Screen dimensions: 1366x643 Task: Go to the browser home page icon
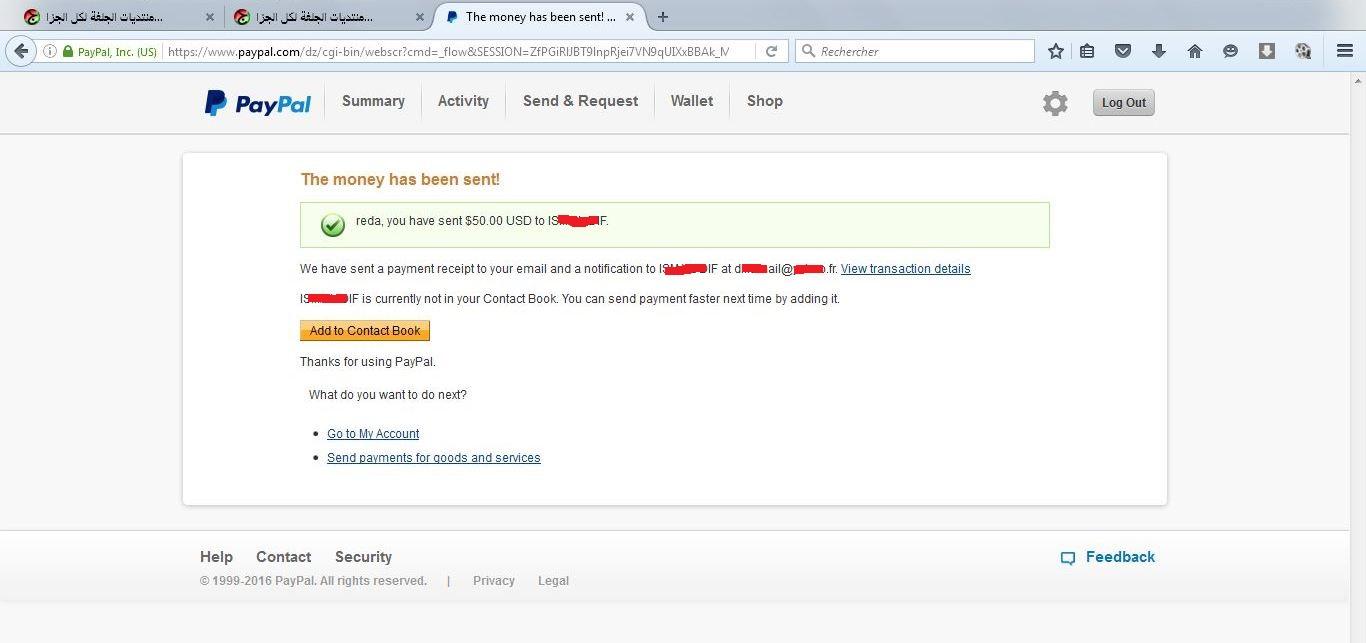point(1195,51)
